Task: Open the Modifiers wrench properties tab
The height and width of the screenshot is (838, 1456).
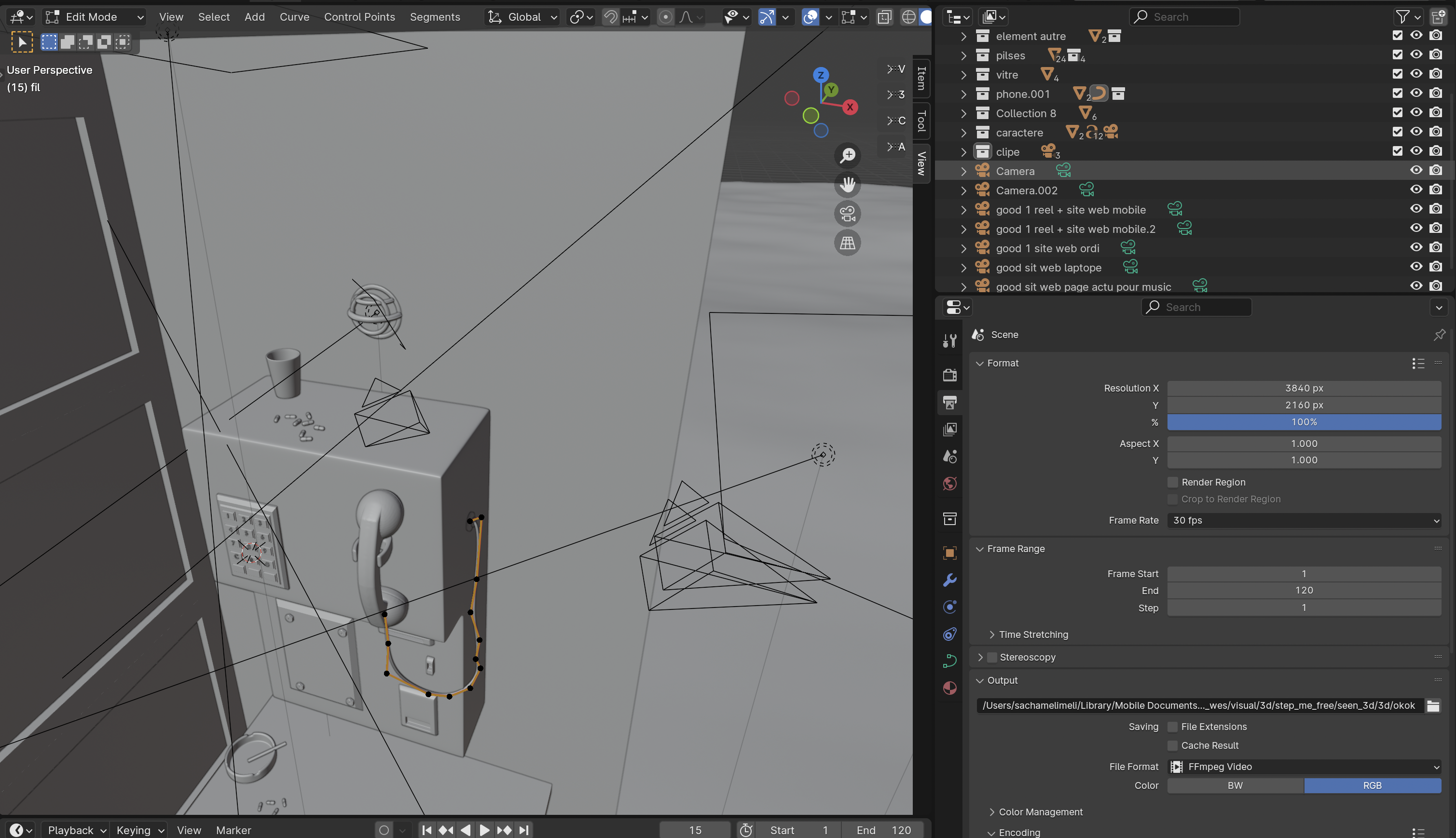Action: tap(950, 580)
